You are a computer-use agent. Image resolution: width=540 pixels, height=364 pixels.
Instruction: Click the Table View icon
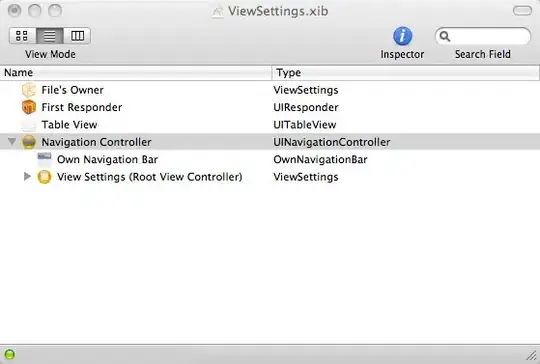(29, 125)
